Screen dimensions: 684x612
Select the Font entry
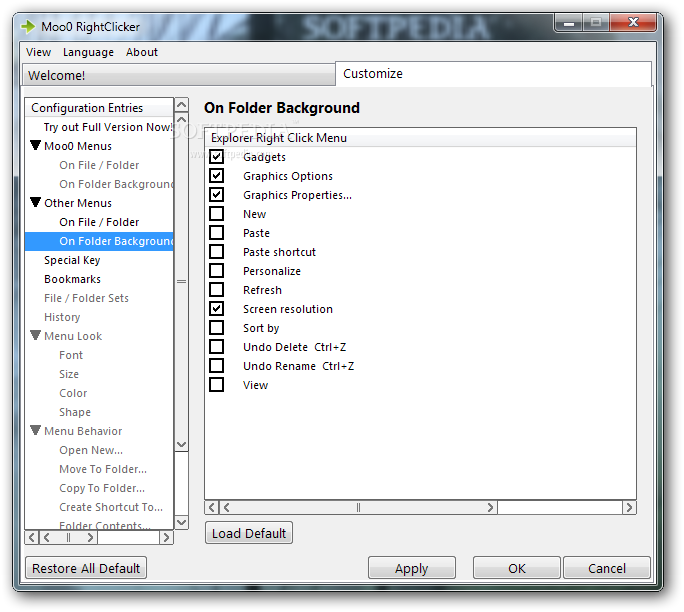point(71,355)
